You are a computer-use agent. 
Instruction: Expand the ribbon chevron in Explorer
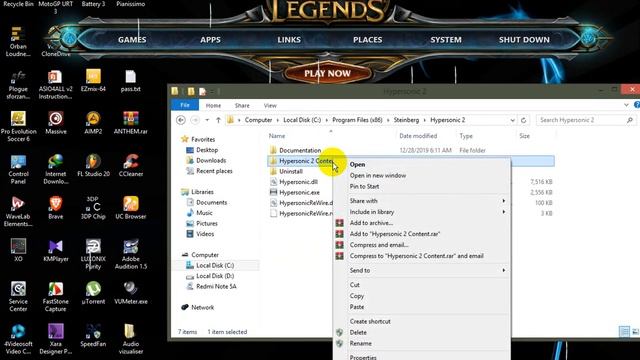coord(626,105)
